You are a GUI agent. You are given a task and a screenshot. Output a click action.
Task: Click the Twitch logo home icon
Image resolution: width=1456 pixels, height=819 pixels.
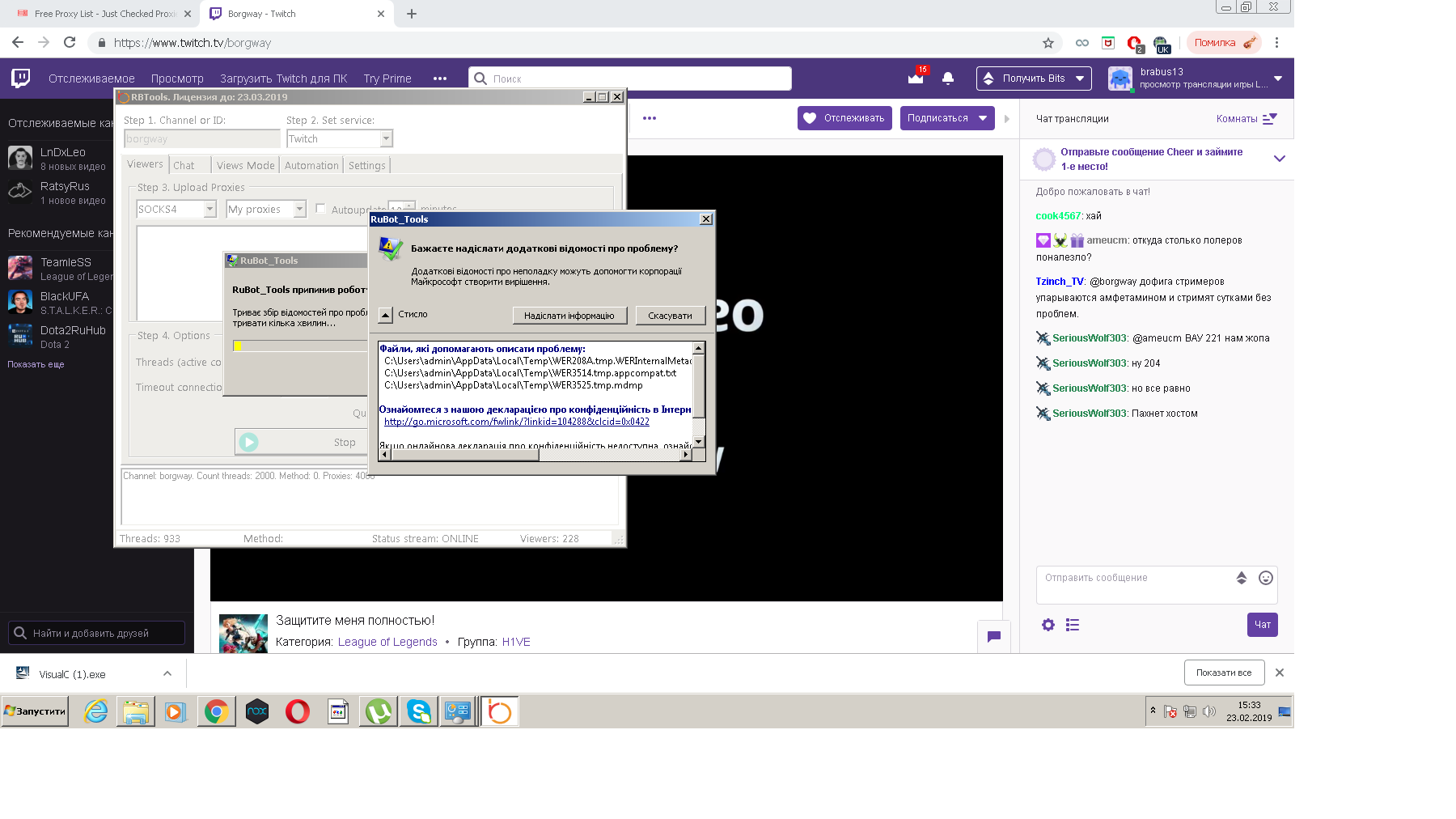[21, 78]
